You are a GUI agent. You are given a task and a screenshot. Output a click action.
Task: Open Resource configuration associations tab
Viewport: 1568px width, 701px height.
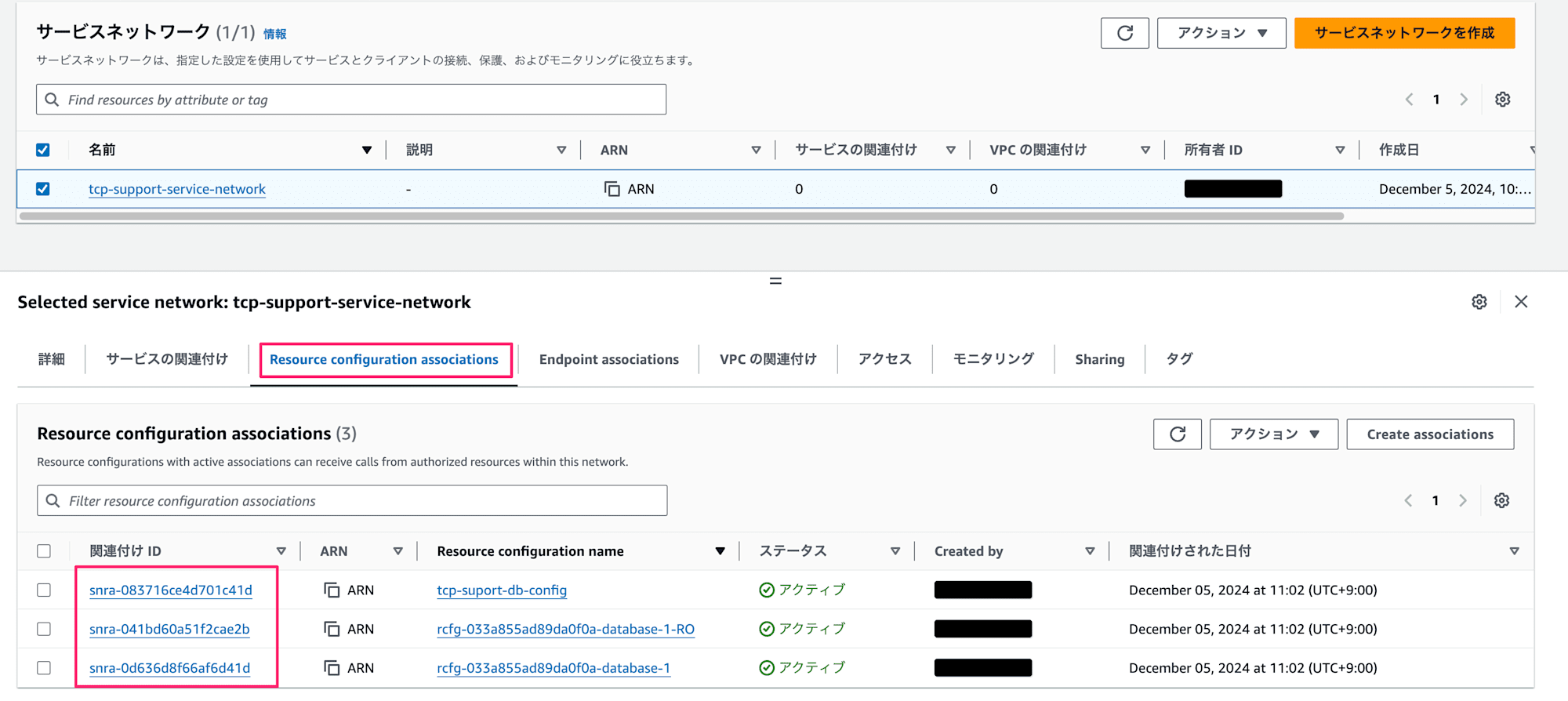click(384, 359)
